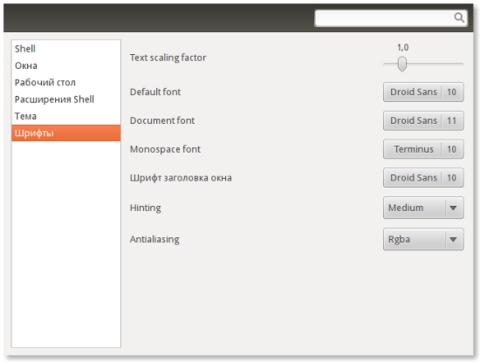Open the Hinting dropdown arrow
Image resolution: width=480 pixels, height=362 pixels.
click(453, 208)
